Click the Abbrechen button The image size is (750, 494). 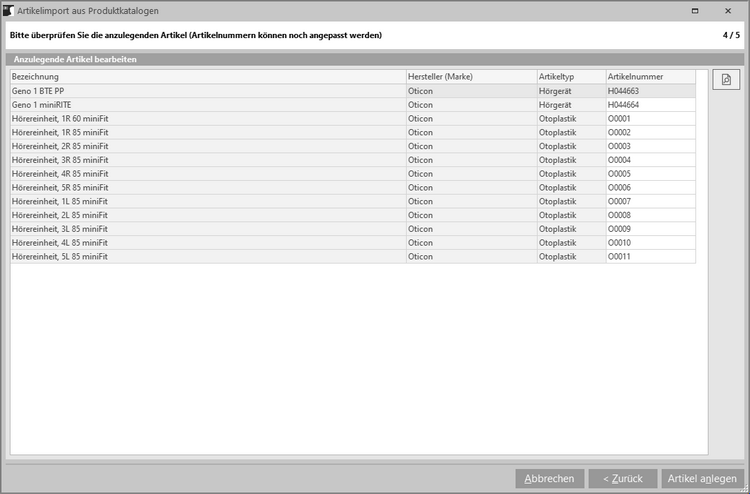coord(550,478)
